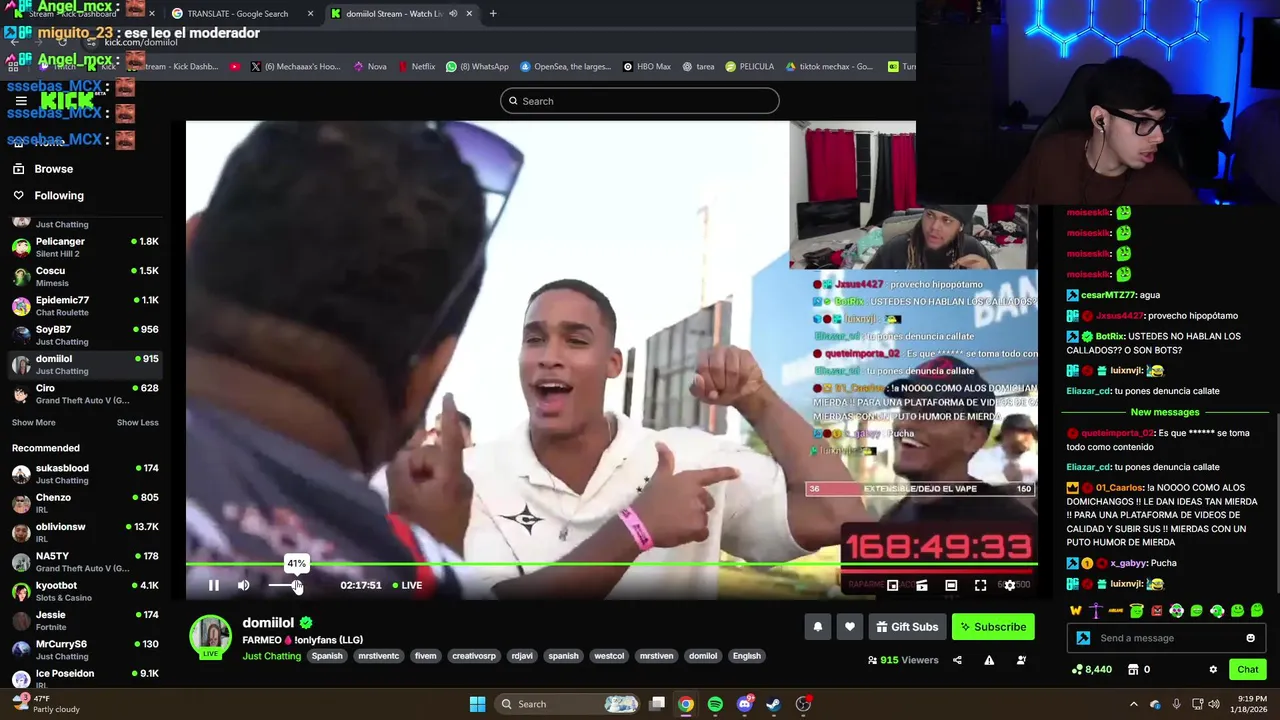This screenshot has width=1280, height=720.
Task: Open Netflix bookmark
Action: point(416,67)
